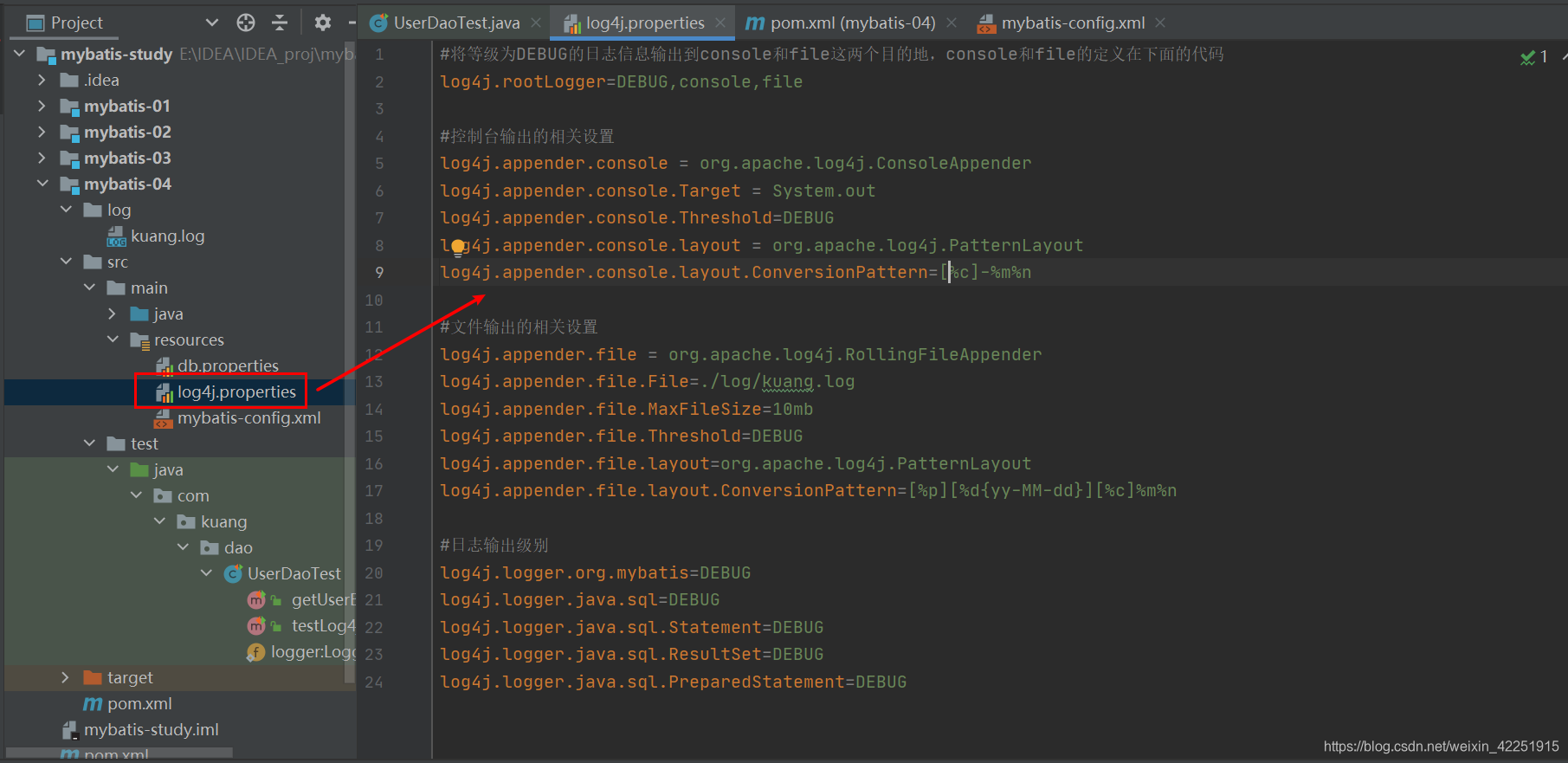Image resolution: width=1568 pixels, height=763 pixels.
Task: Collapse the test folder
Action: point(89,443)
